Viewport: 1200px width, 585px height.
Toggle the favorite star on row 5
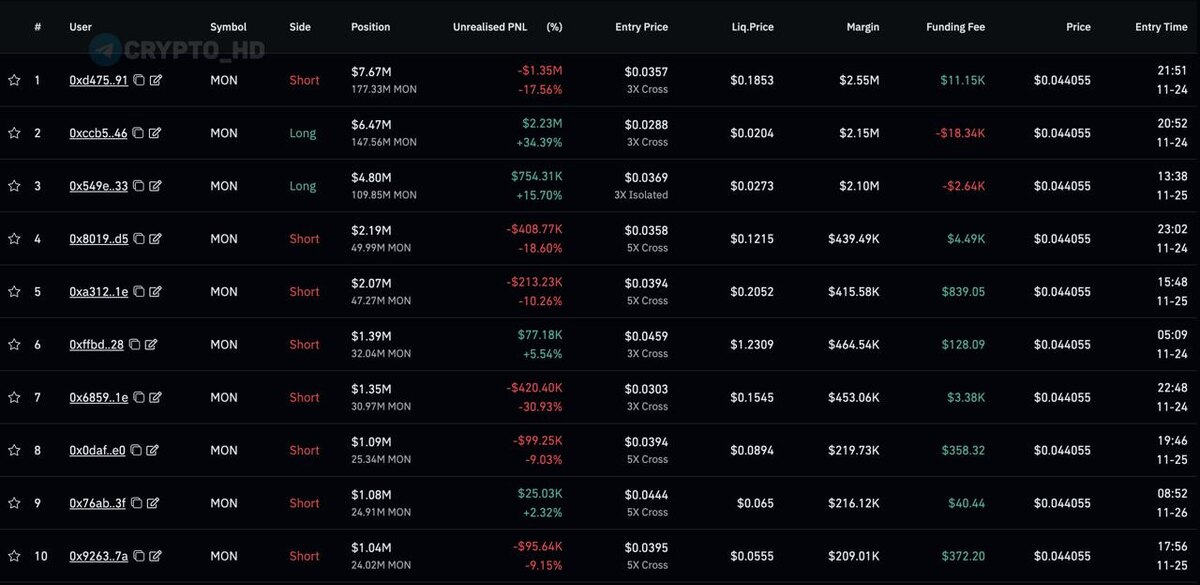(x=14, y=292)
